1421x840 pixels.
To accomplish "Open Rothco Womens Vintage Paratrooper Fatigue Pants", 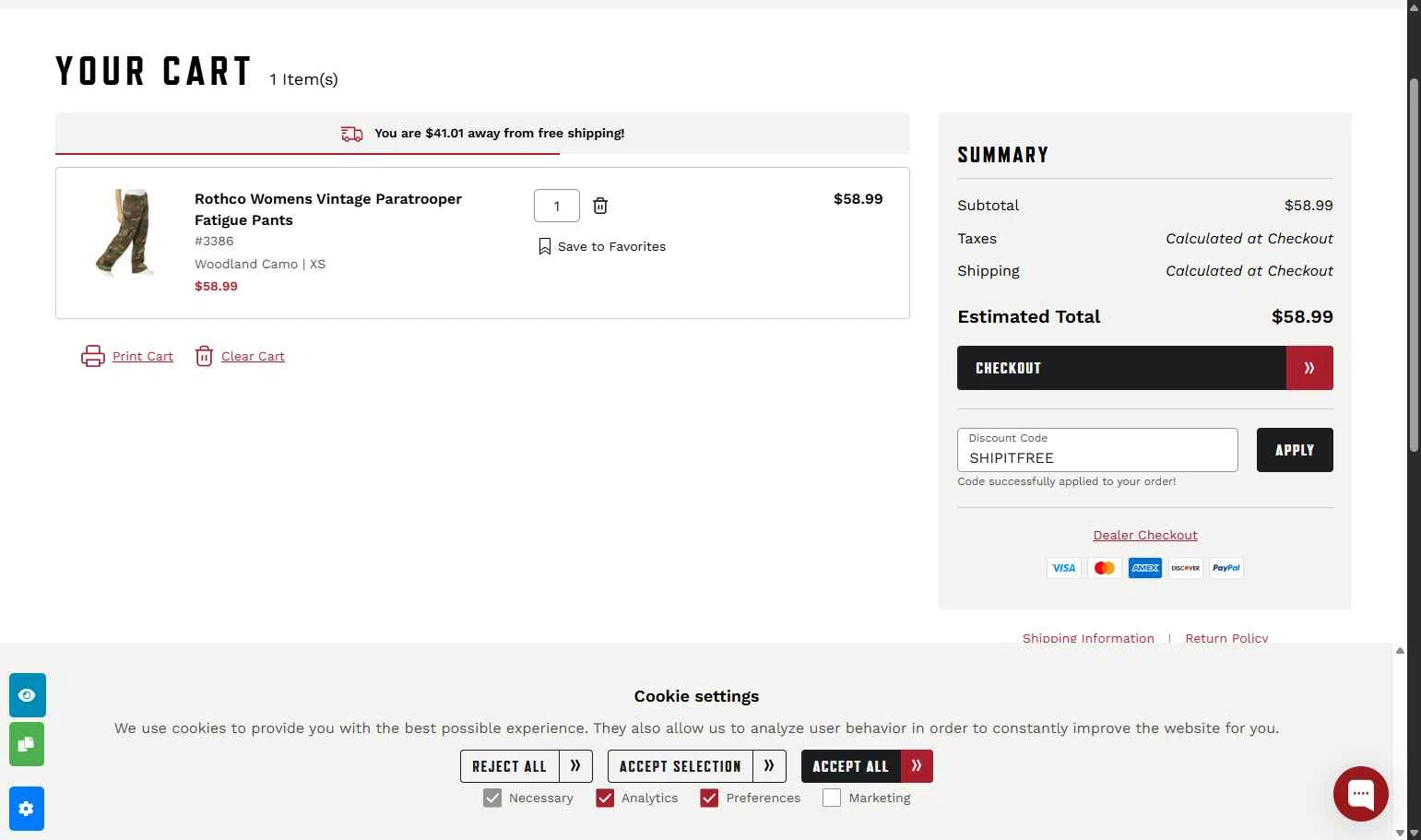I will [327, 209].
